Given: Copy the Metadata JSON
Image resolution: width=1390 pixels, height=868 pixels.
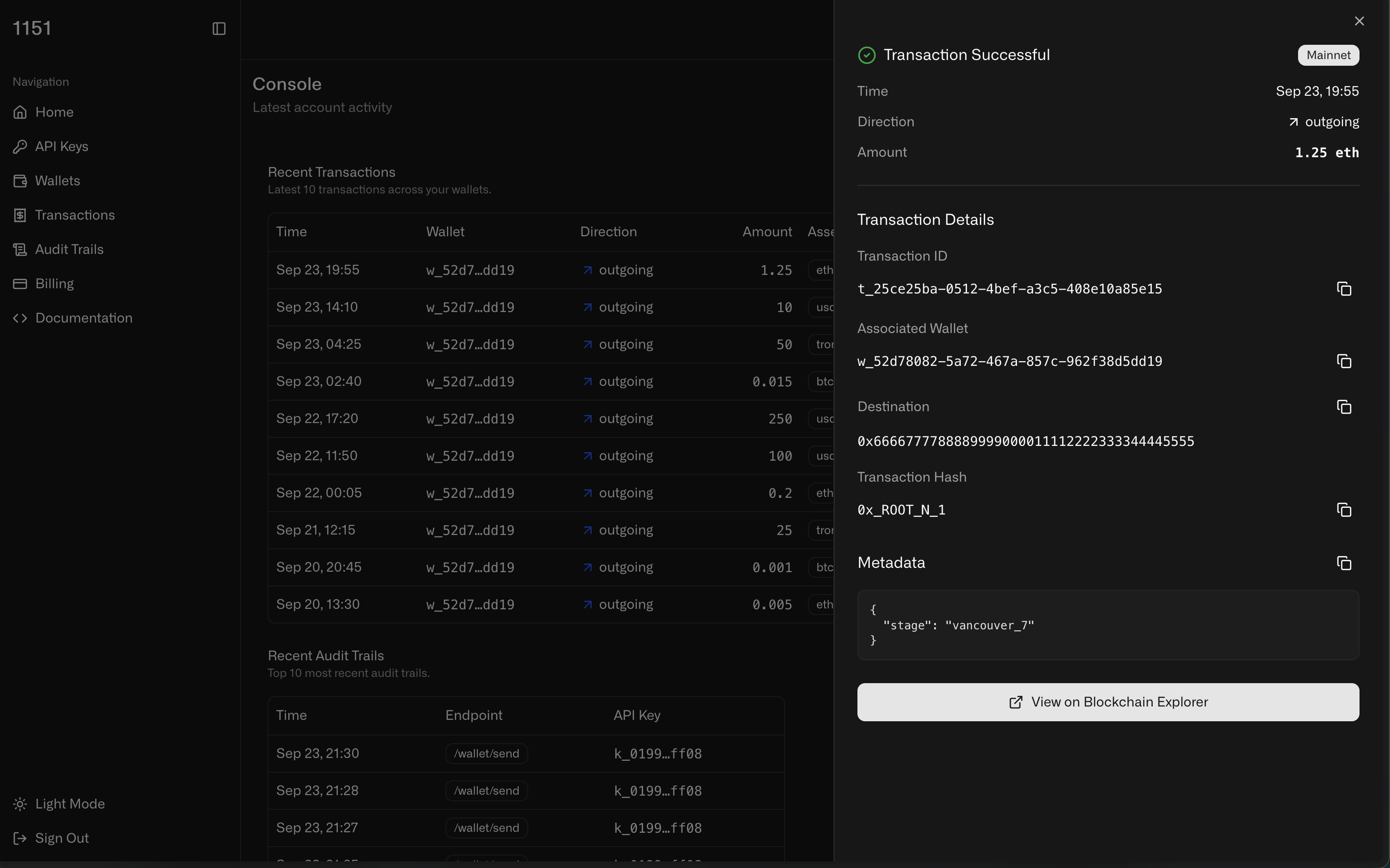Looking at the screenshot, I should coord(1344,563).
